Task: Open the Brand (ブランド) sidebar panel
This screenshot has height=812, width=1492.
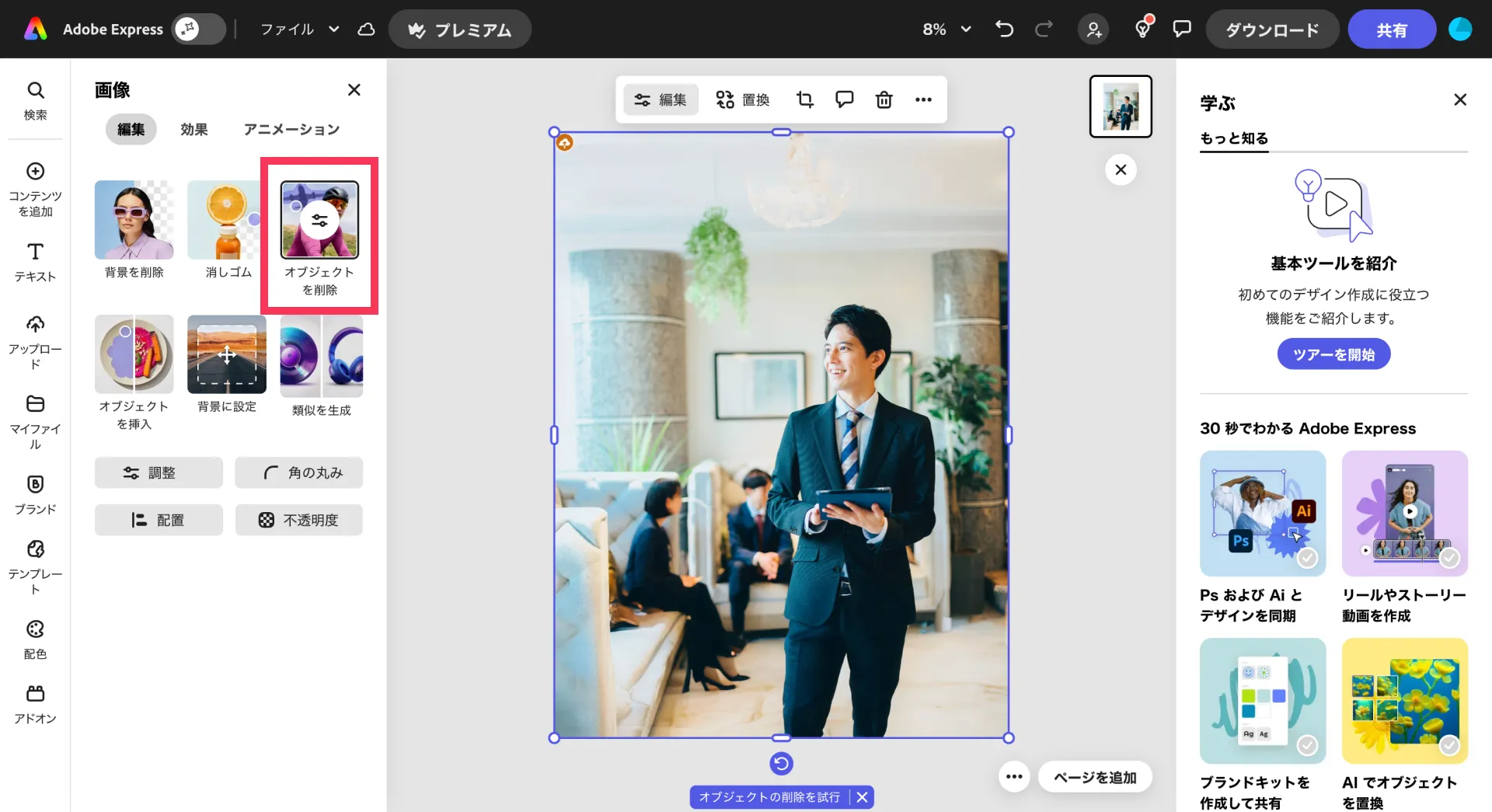Action: [x=35, y=494]
